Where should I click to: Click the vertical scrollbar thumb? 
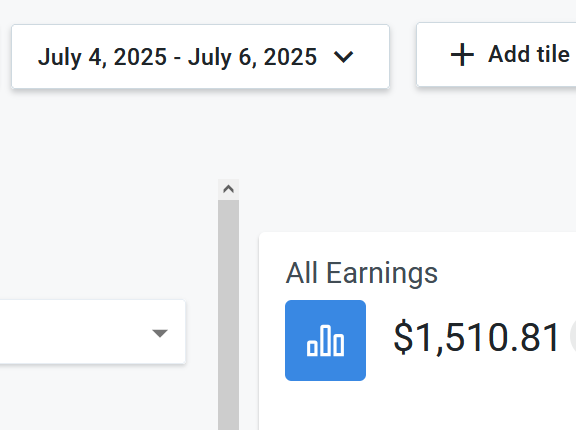228,315
